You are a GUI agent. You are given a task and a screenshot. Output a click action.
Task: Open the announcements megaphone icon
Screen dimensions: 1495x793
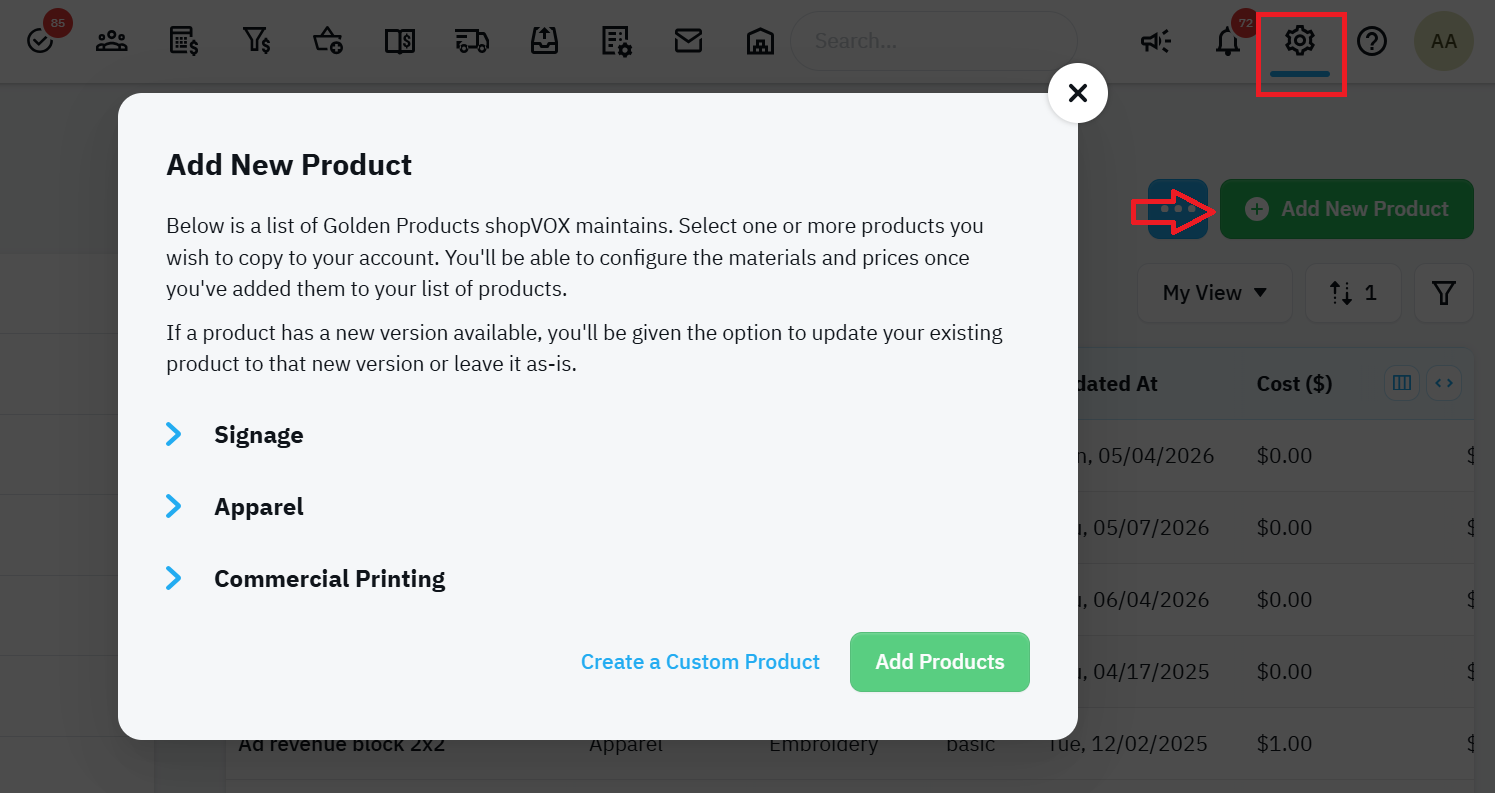point(1156,41)
